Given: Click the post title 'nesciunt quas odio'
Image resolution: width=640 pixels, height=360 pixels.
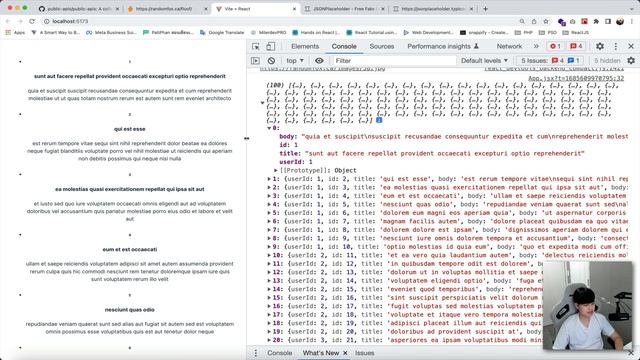Looking at the screenshot, I should [129, 310].
